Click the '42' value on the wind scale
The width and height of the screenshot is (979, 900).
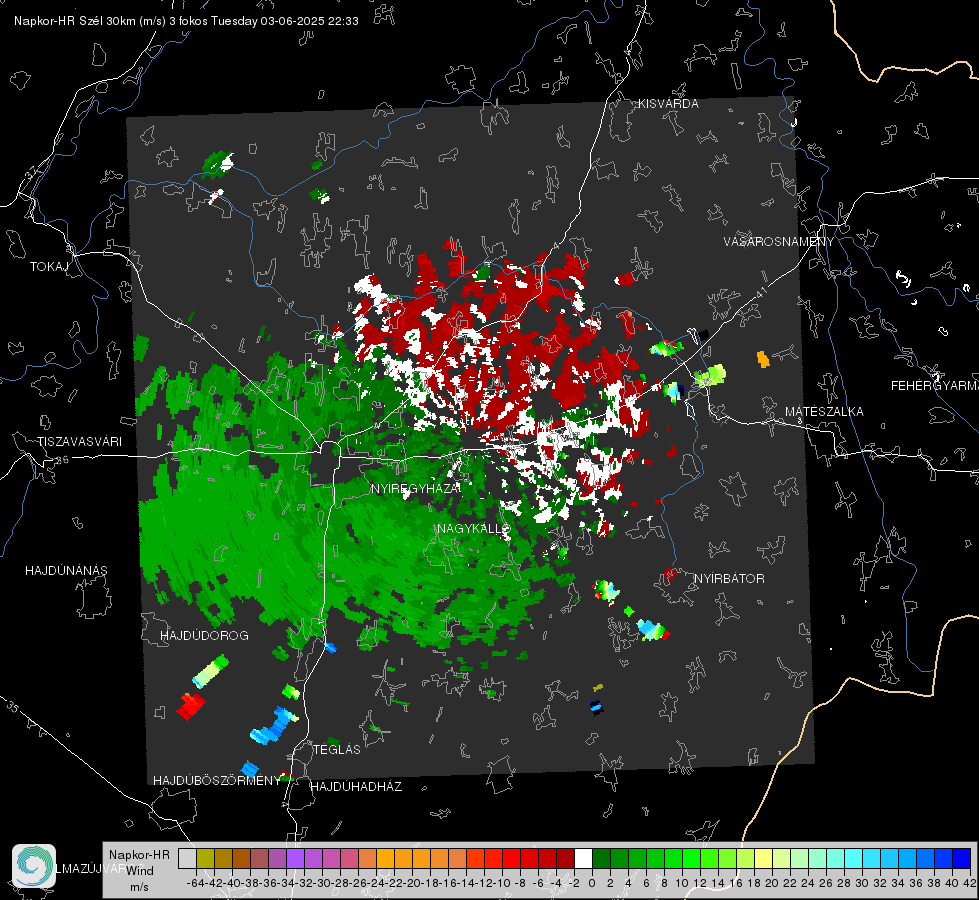[x=970, y=883]
